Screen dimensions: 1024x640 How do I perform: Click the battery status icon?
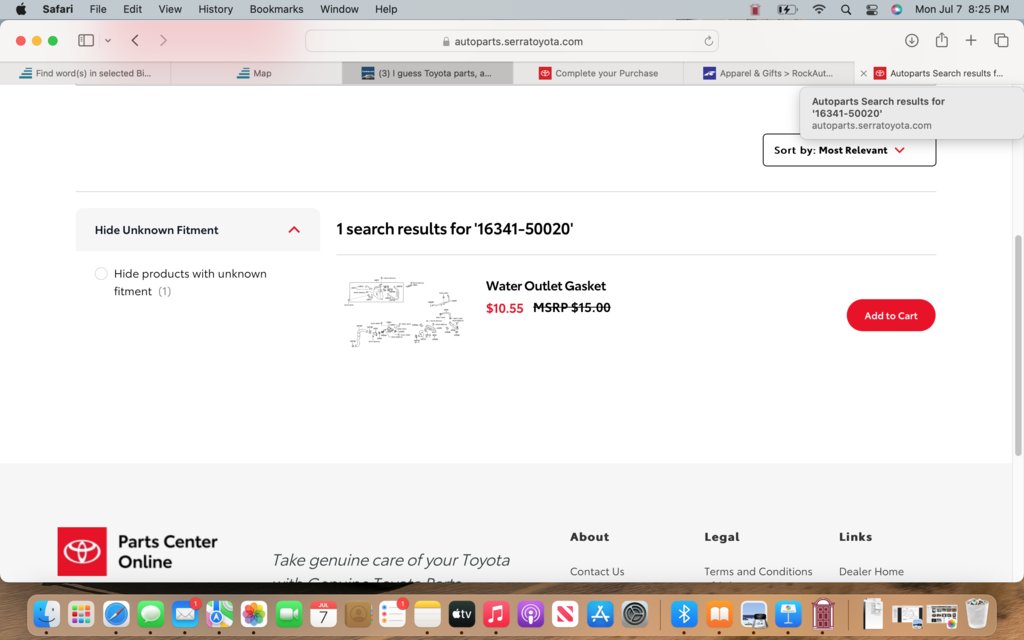[x=787, y=9]
